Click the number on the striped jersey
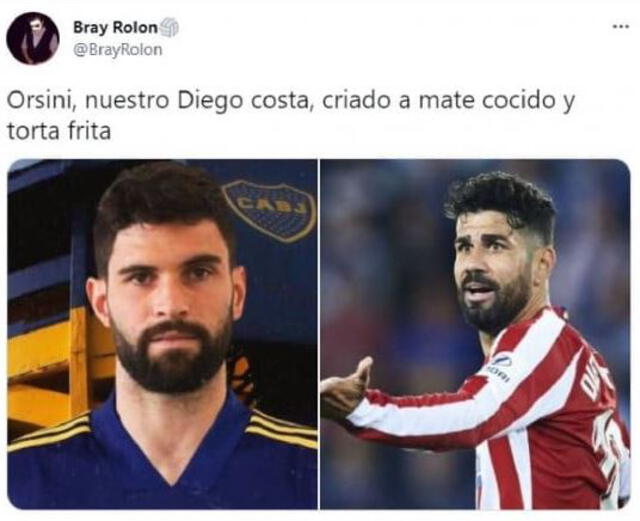The height and width of the screenshot is (521, 640). [x=608, y=449]
